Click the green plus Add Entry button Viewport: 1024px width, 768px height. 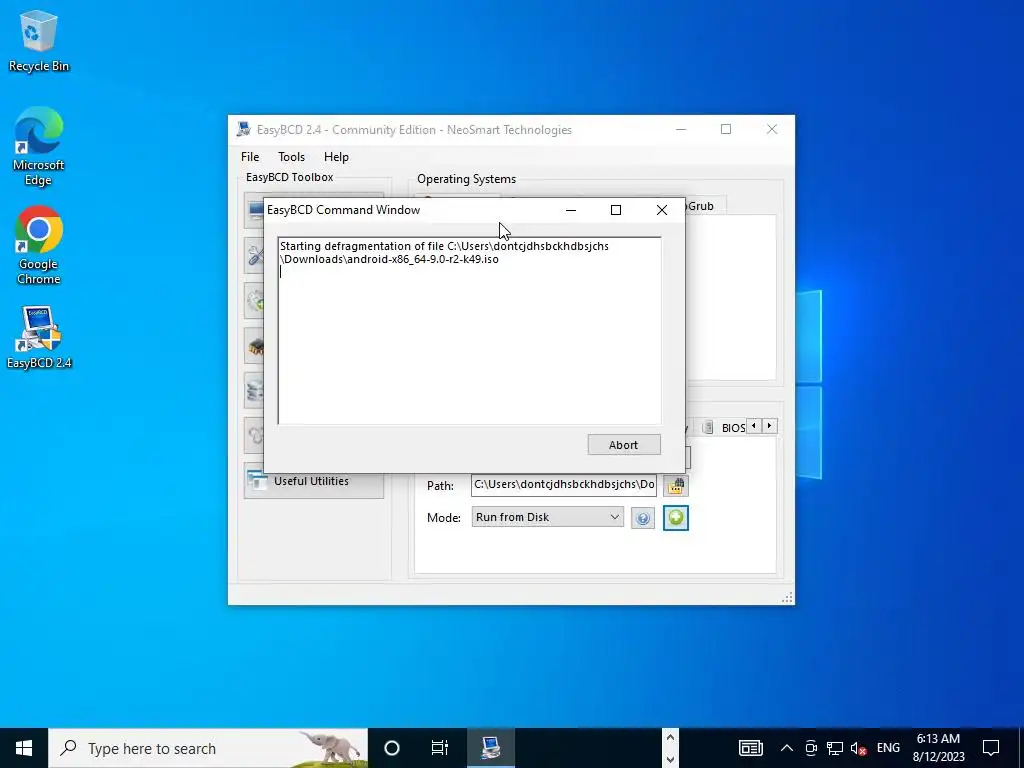click(676, 518)
